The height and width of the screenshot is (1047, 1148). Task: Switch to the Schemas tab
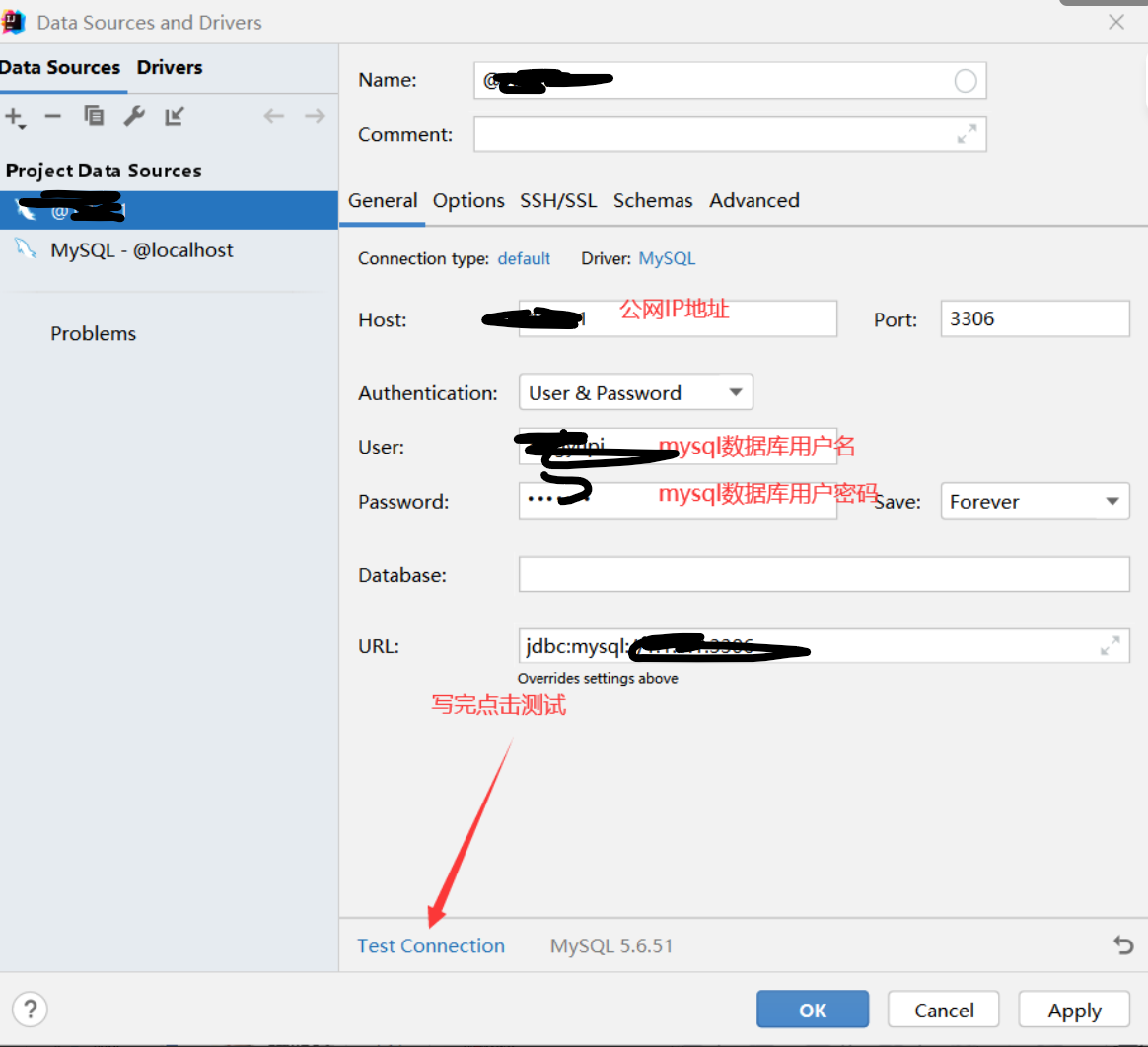point(653,200)
